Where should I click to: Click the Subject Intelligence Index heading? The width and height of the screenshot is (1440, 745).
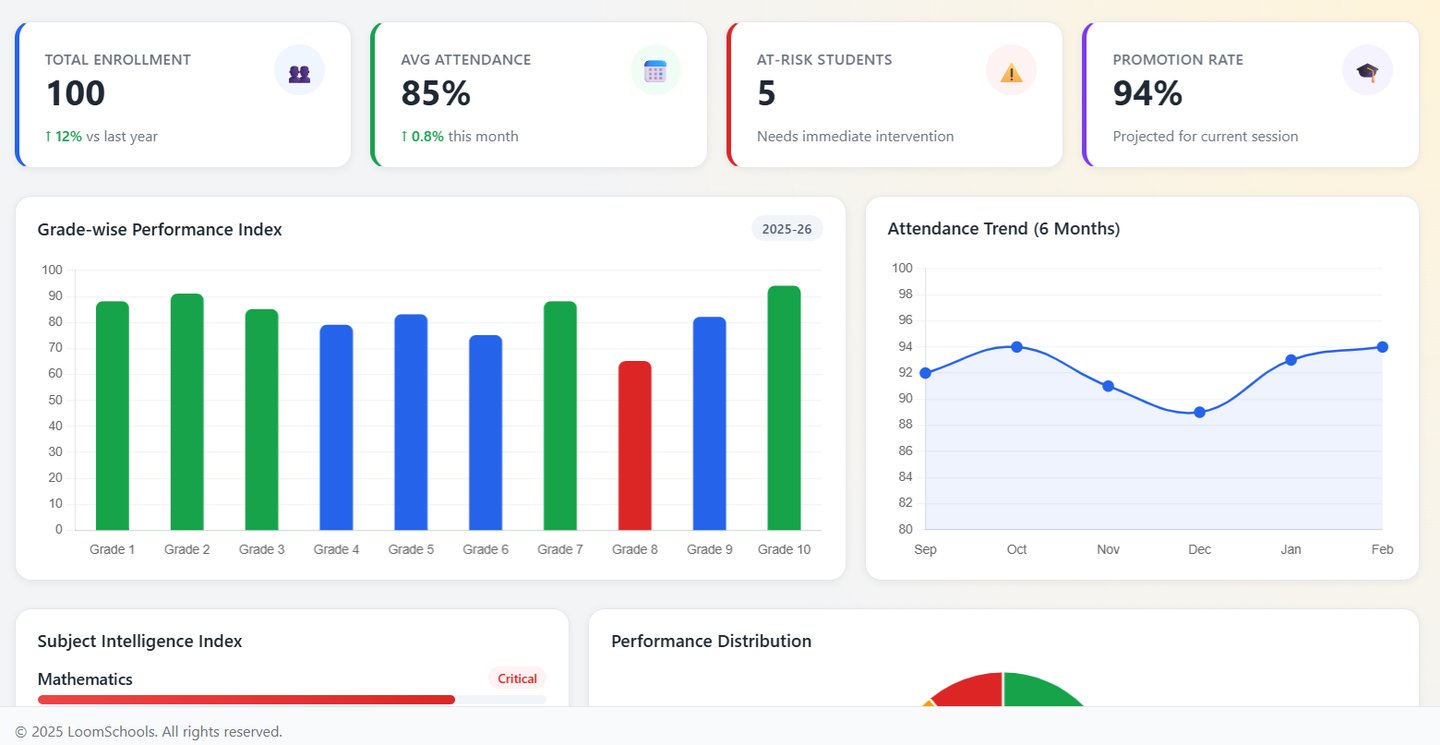(x=140, y=641)
